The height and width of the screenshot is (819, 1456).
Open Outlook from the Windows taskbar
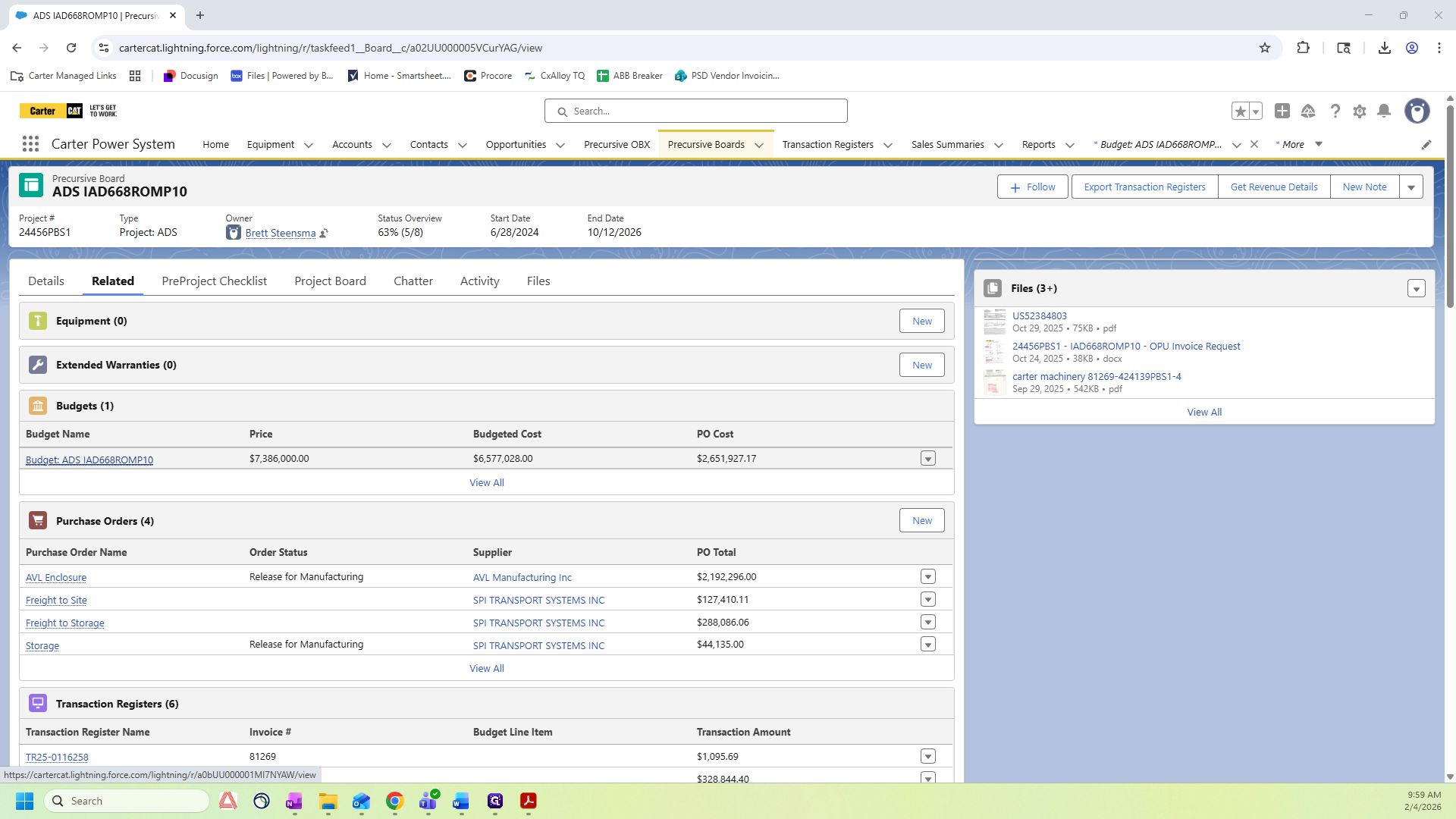coord(361,802)
